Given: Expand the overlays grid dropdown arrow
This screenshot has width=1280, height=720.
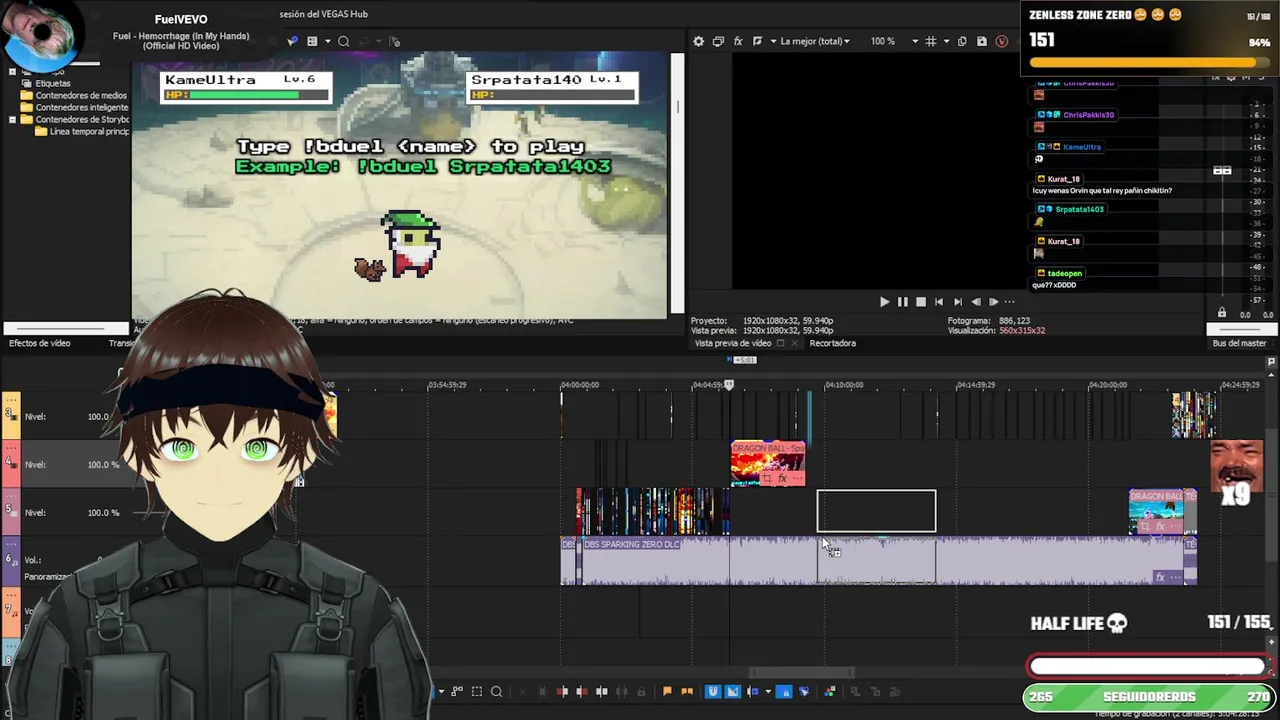Looking at the screenshot, I should (x=945, y=41).
